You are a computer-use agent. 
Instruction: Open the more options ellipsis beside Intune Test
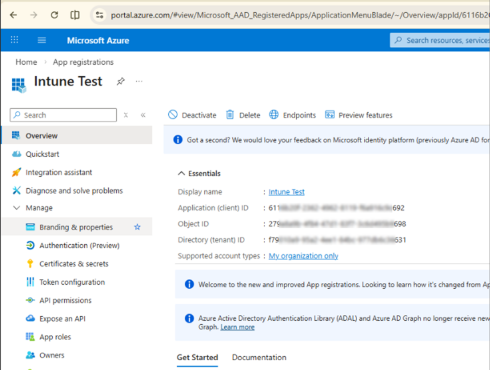tap(139, 81)
